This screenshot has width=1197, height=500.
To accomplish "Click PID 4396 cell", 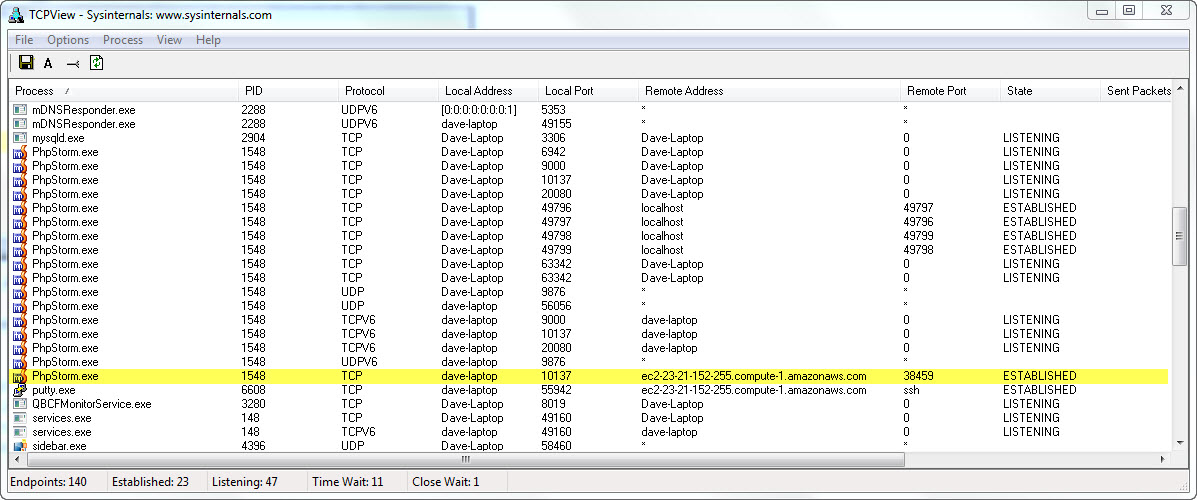I will tap(253, 446).
